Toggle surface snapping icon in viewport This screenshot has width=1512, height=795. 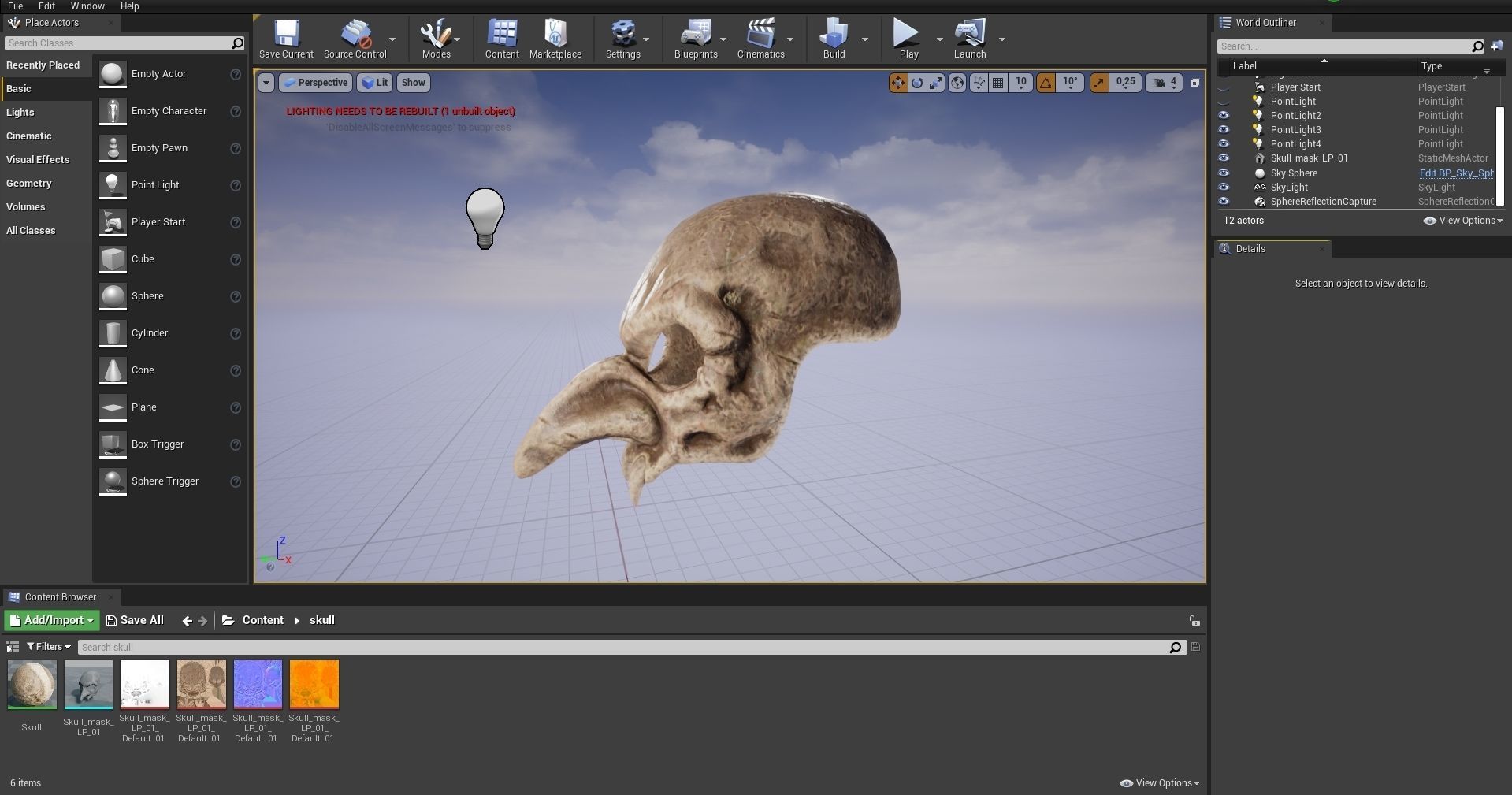pos(979,83)
